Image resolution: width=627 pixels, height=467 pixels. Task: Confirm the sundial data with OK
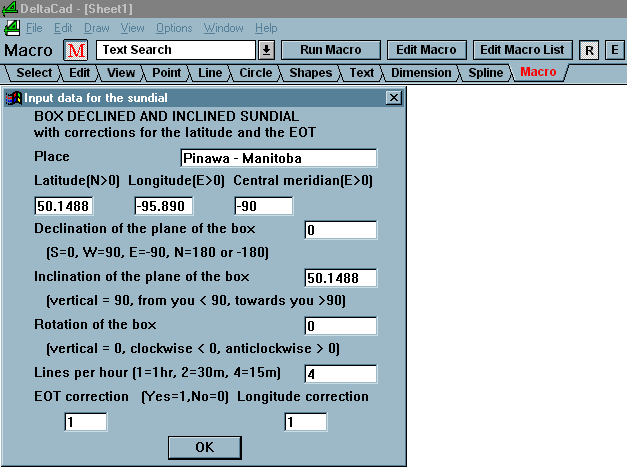[204, 446]
